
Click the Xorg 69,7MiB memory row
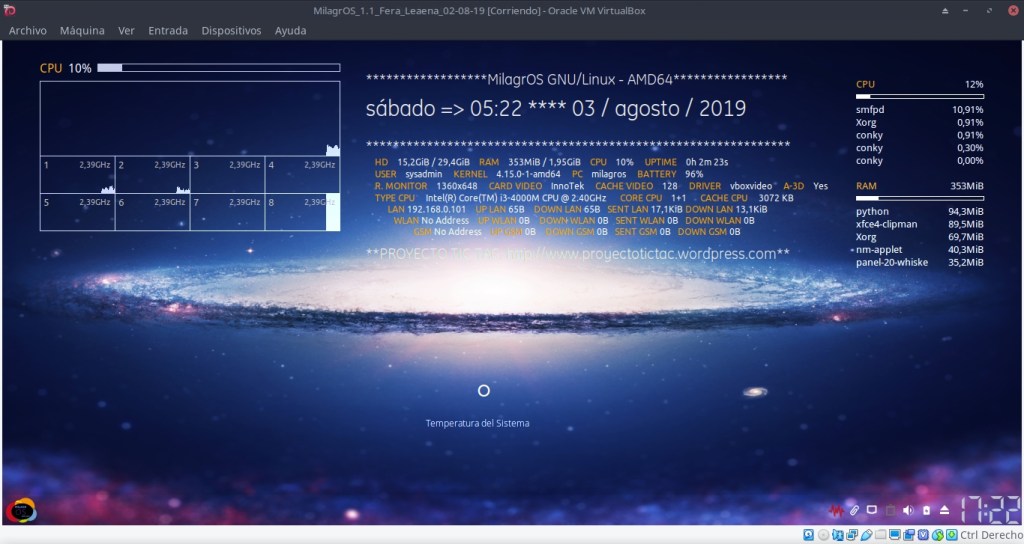[920, 236]
